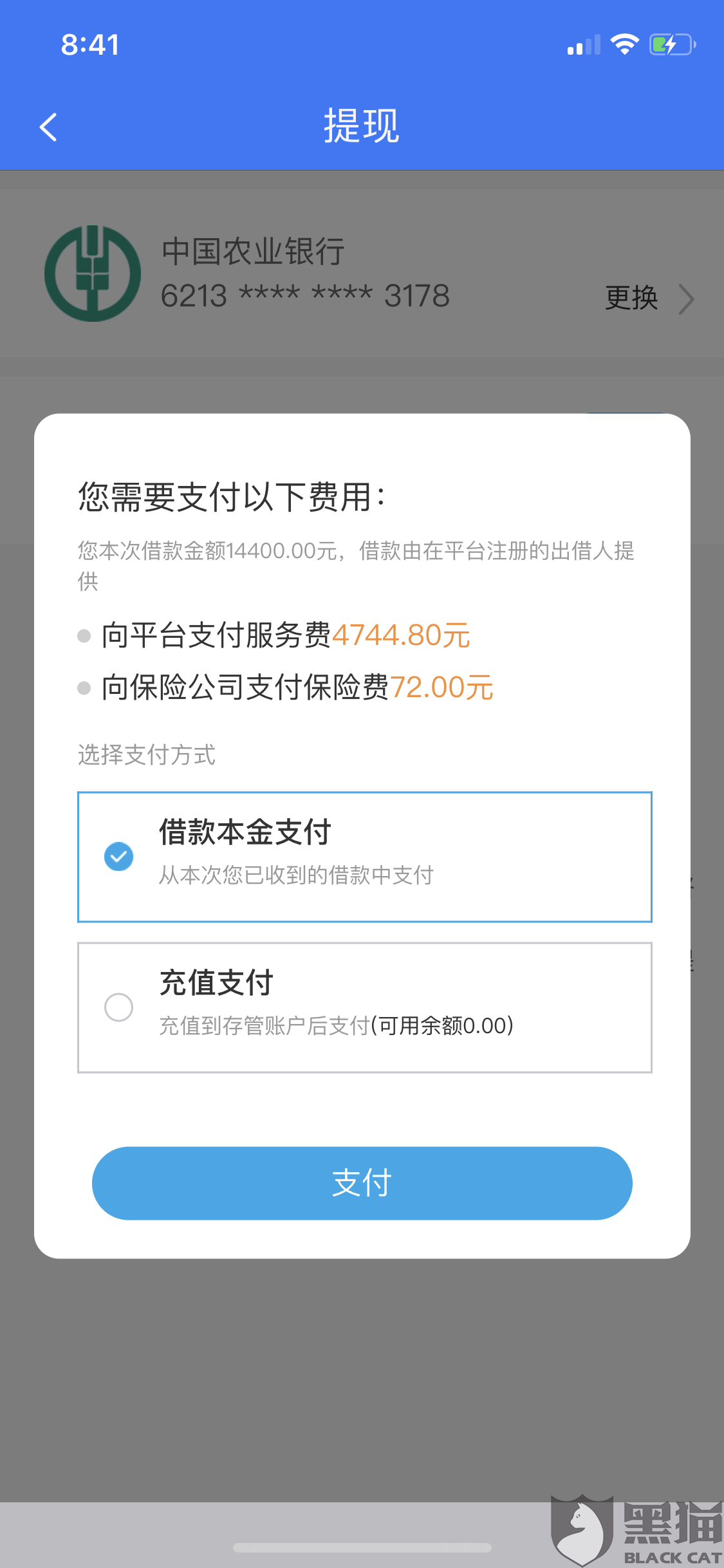Tap the Wi-Fi status icon
Viewport: 724px width, 1568px height.
click(624, 44)
